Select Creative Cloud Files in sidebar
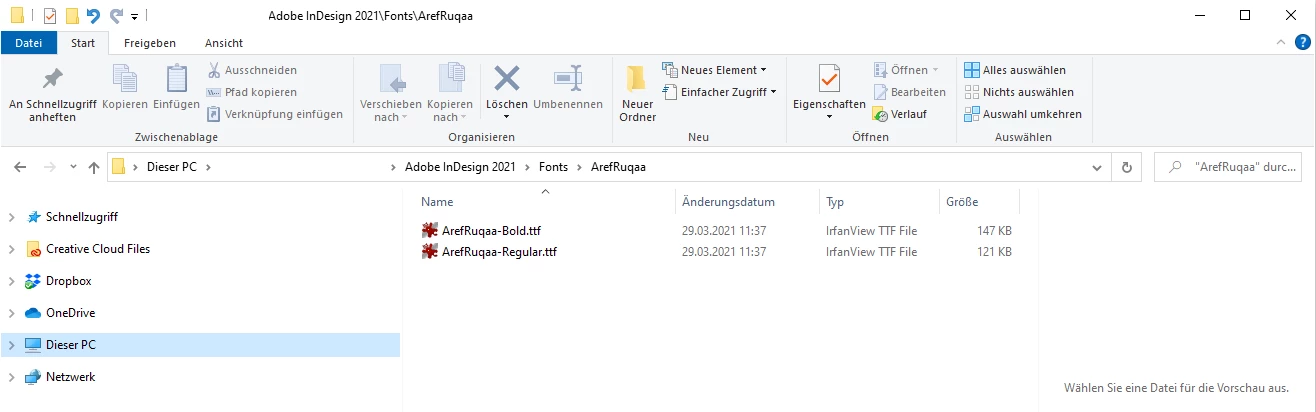1316x412 pixels. tap(98, 249)
